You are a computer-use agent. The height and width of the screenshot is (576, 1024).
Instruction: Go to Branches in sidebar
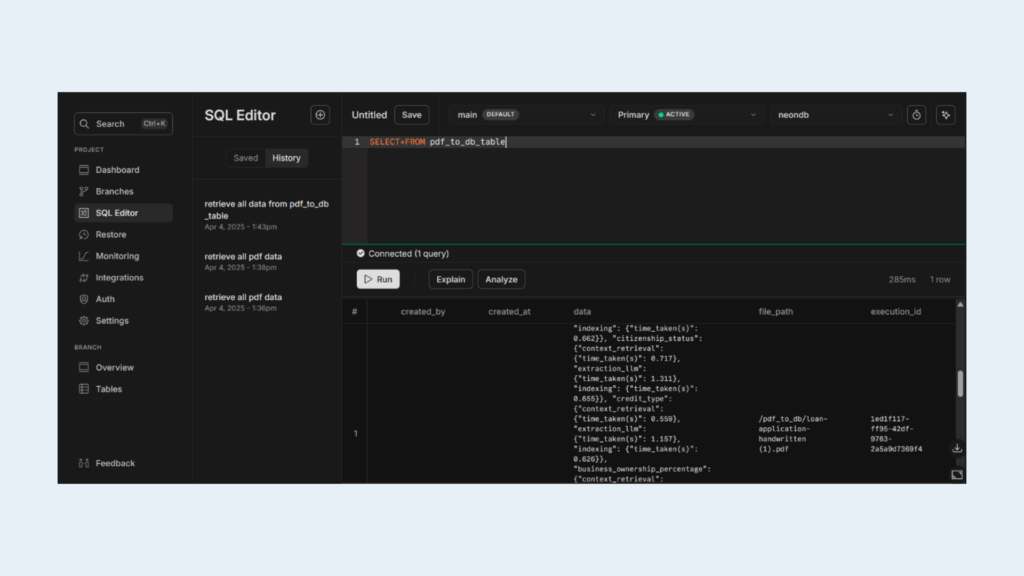[x=114, y=191]
